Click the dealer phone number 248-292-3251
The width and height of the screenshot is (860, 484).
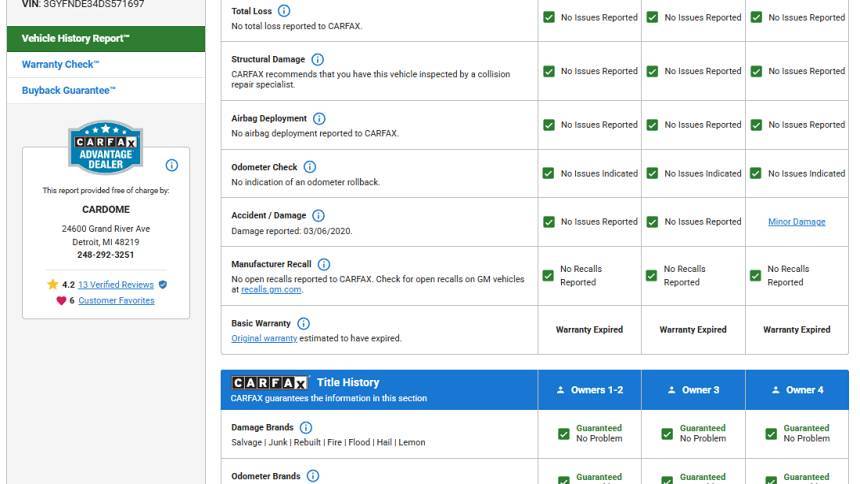coord(105,255)
